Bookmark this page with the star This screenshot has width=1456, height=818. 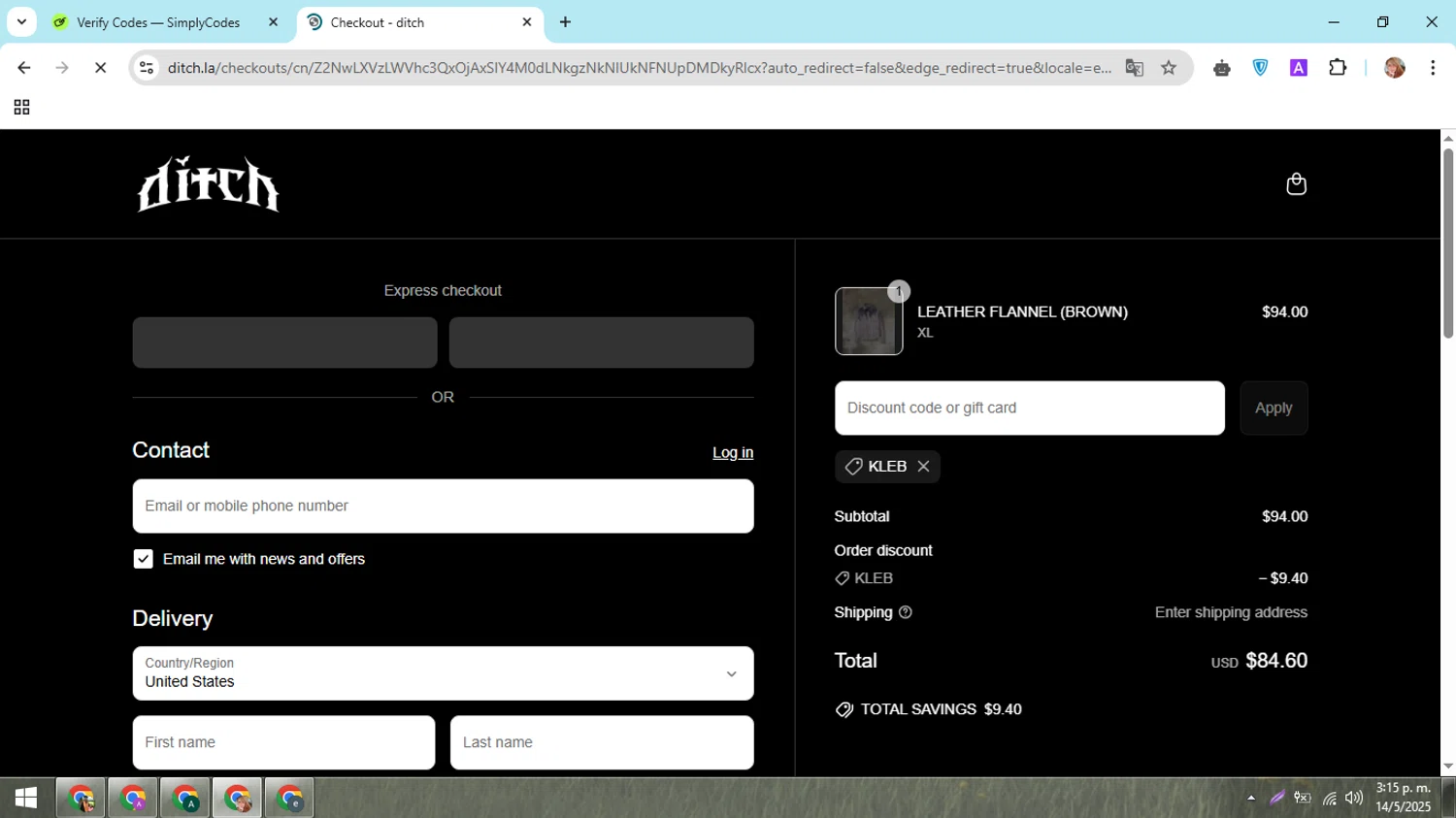pos(1169,68)
